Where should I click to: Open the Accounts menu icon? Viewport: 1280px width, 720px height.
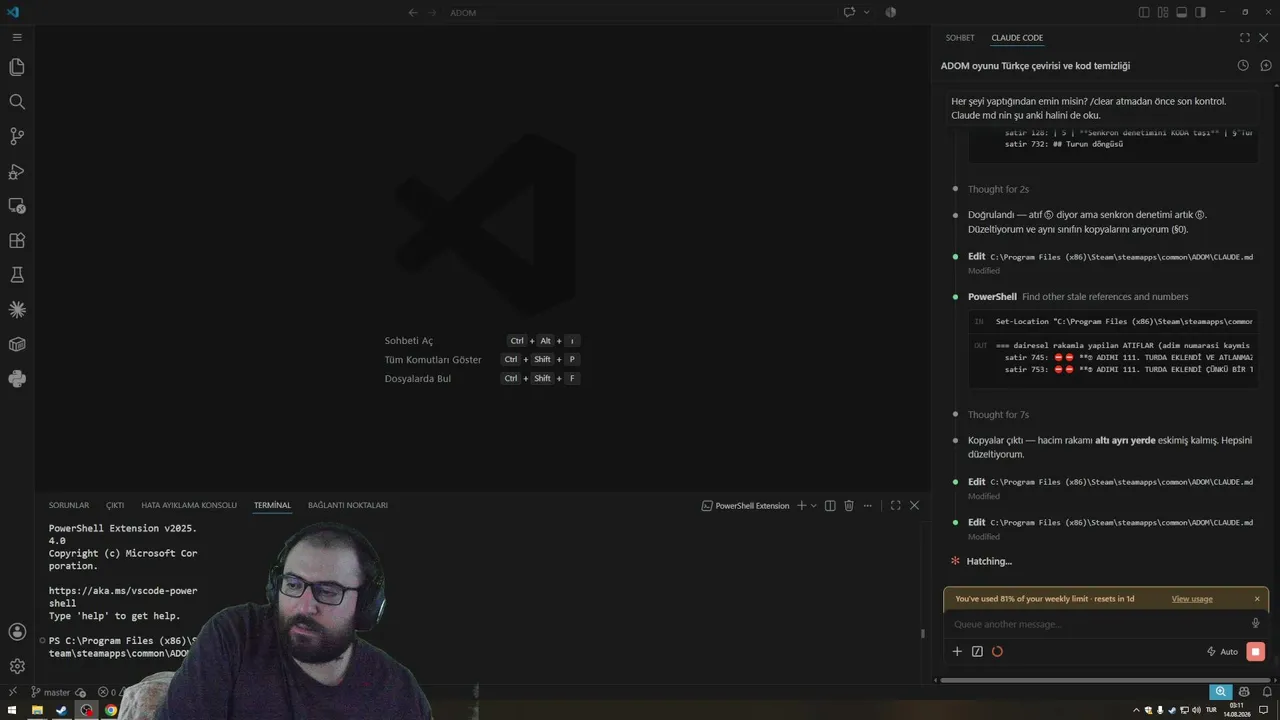[17, 632]
